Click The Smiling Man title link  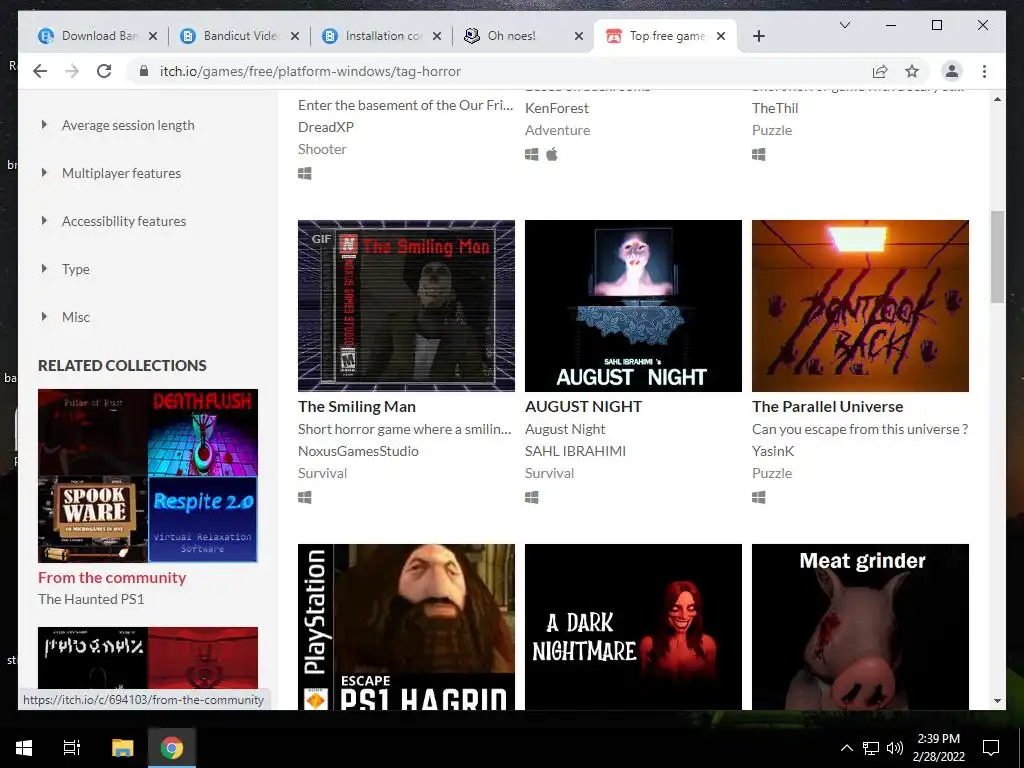click(x=357, y=406)
